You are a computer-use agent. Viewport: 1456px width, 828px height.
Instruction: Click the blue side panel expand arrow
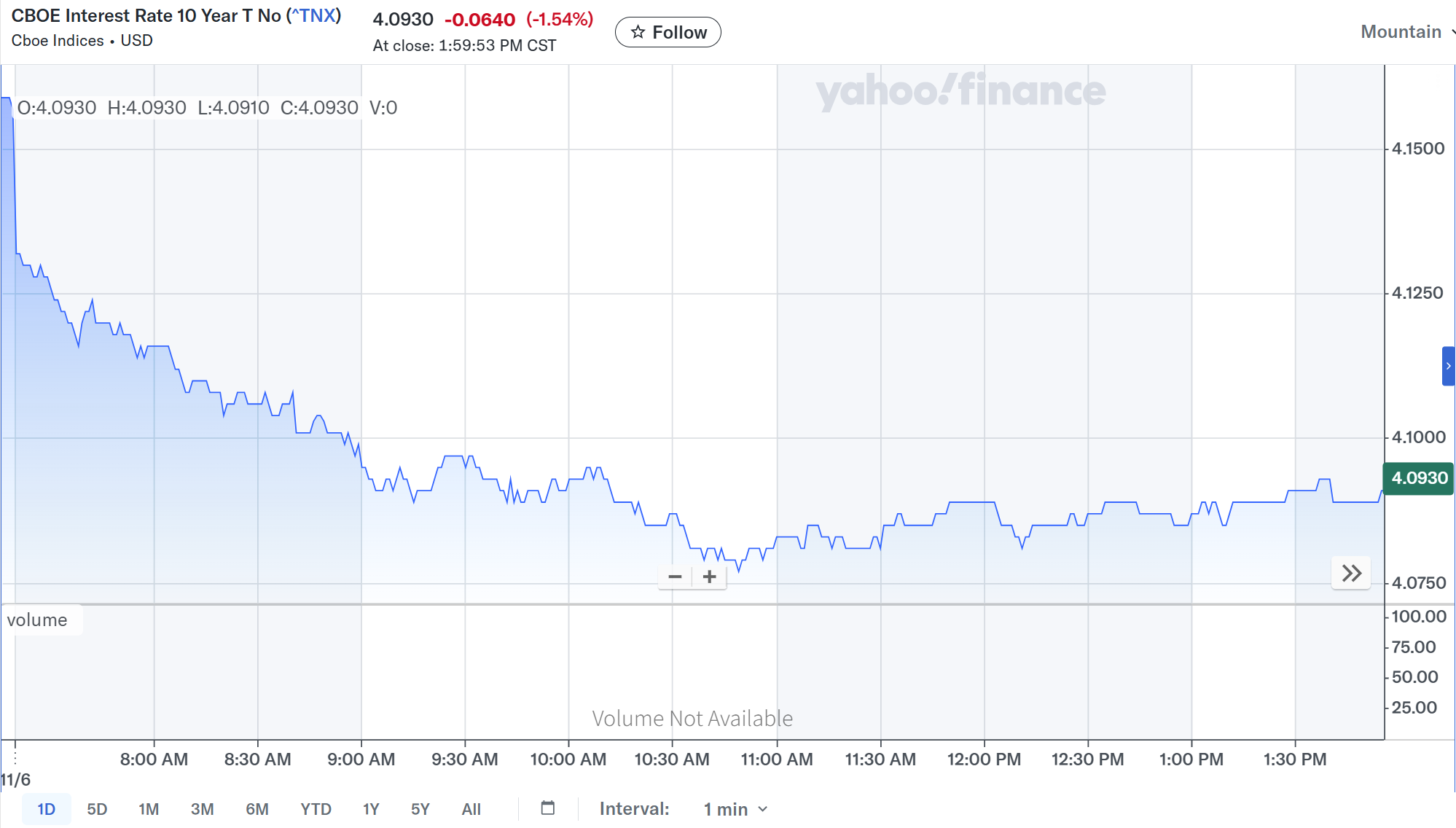1448,366
